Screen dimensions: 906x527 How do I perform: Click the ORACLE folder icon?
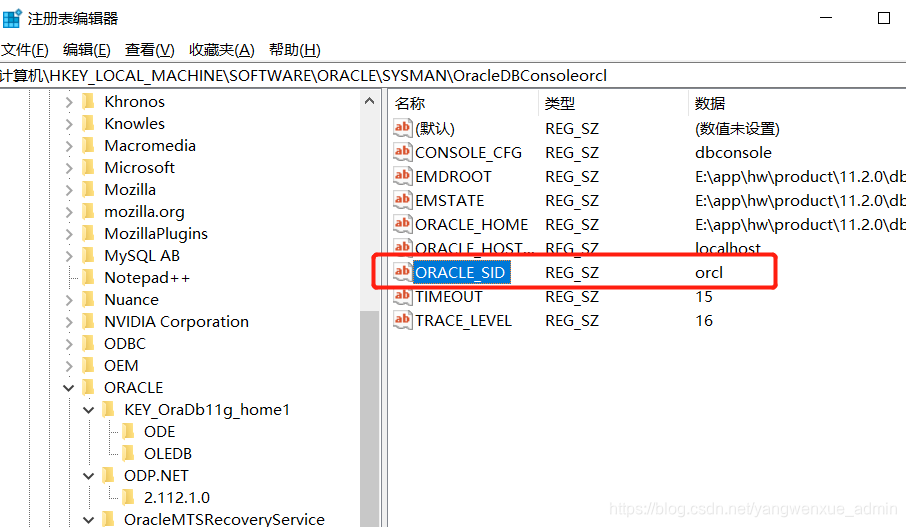(88, 387)
